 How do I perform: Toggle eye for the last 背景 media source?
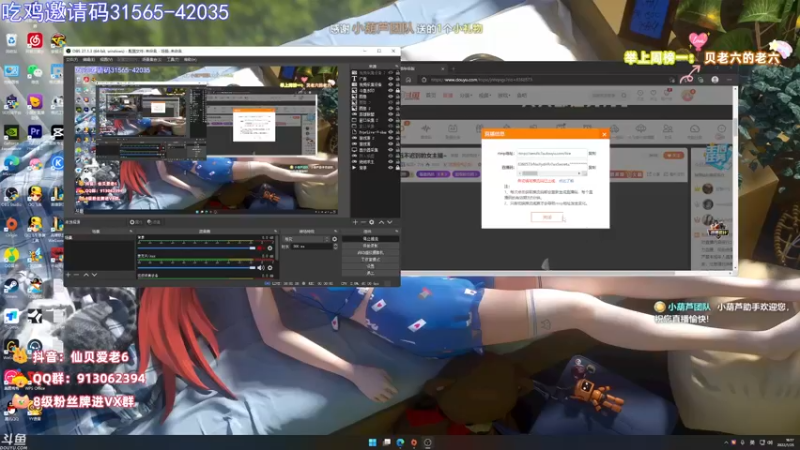click(x=391, y=167)
